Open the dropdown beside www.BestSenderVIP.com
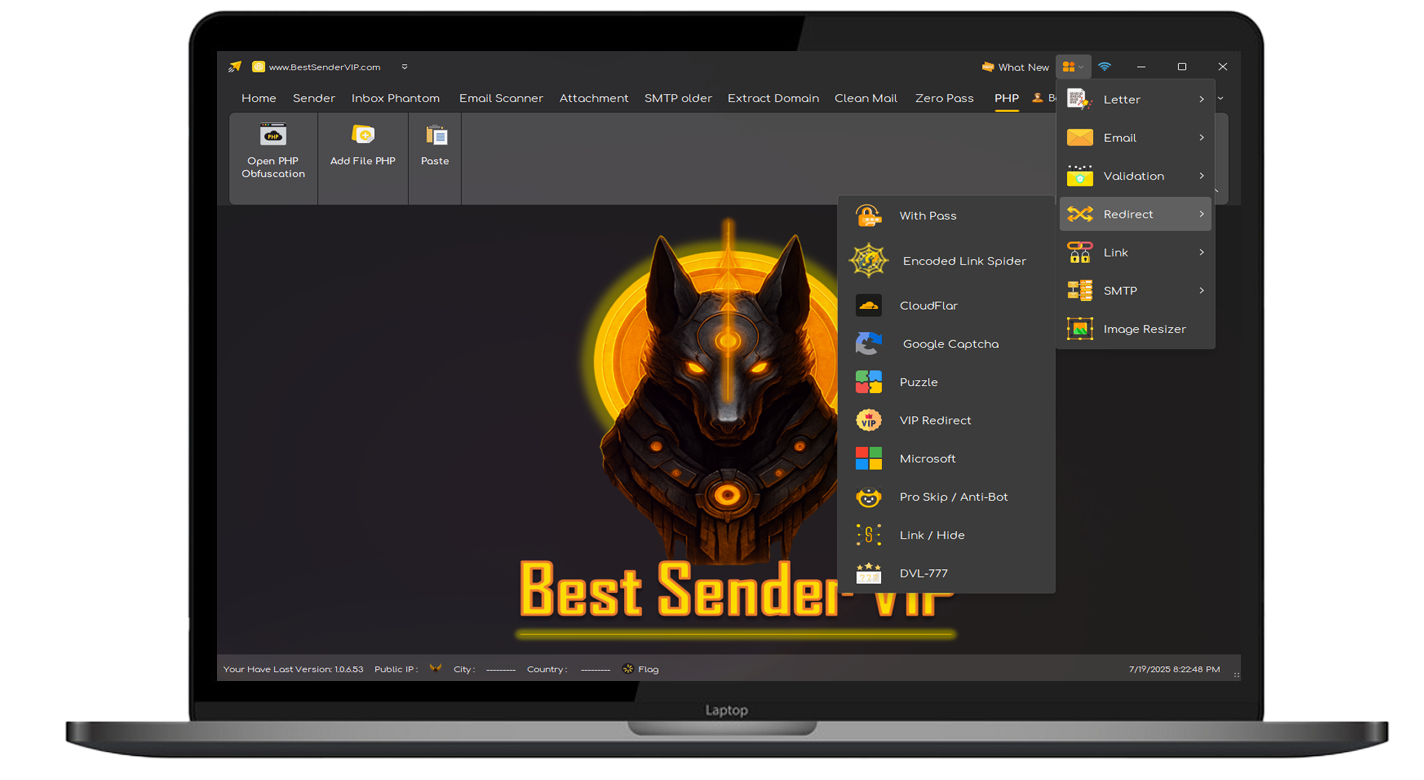This screenshot has height=780, width=1424. point(404,67)
